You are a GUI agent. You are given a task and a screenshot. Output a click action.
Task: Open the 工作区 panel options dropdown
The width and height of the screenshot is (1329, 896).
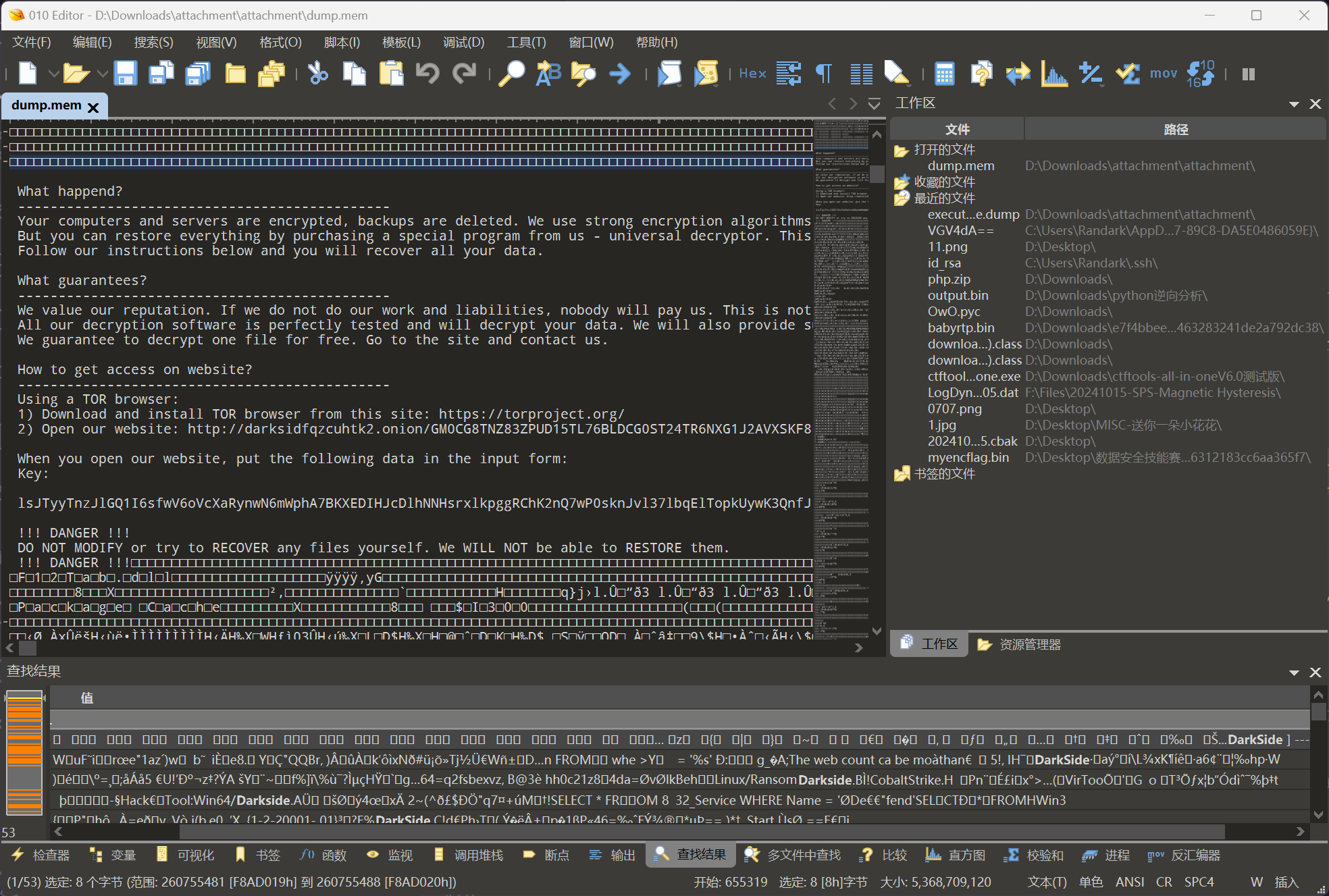coord(1294,104)
